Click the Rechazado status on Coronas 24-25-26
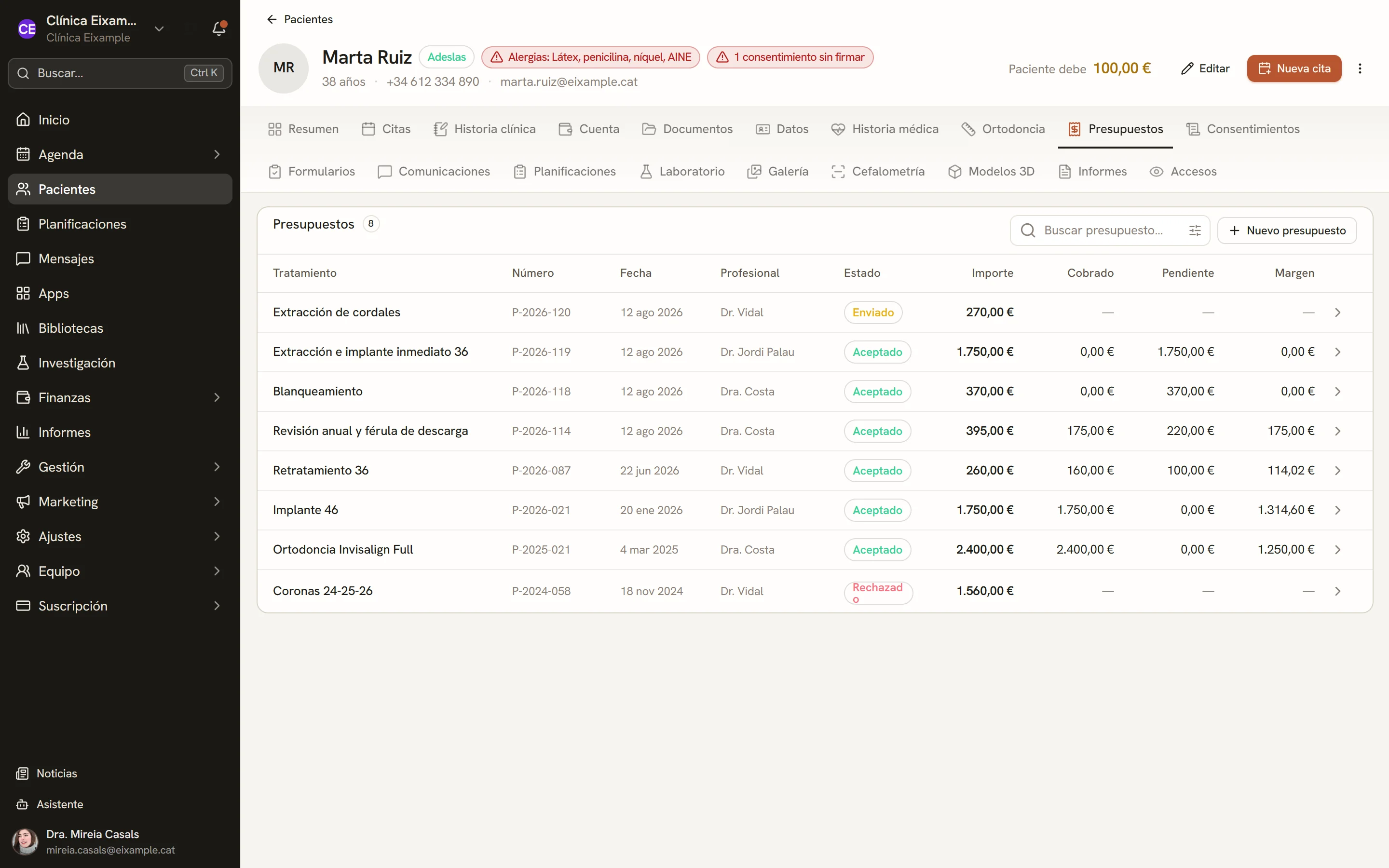Image resolution: width=1389 pixels, height=868 pixels. pyautogui.click(x=878, y=593)
